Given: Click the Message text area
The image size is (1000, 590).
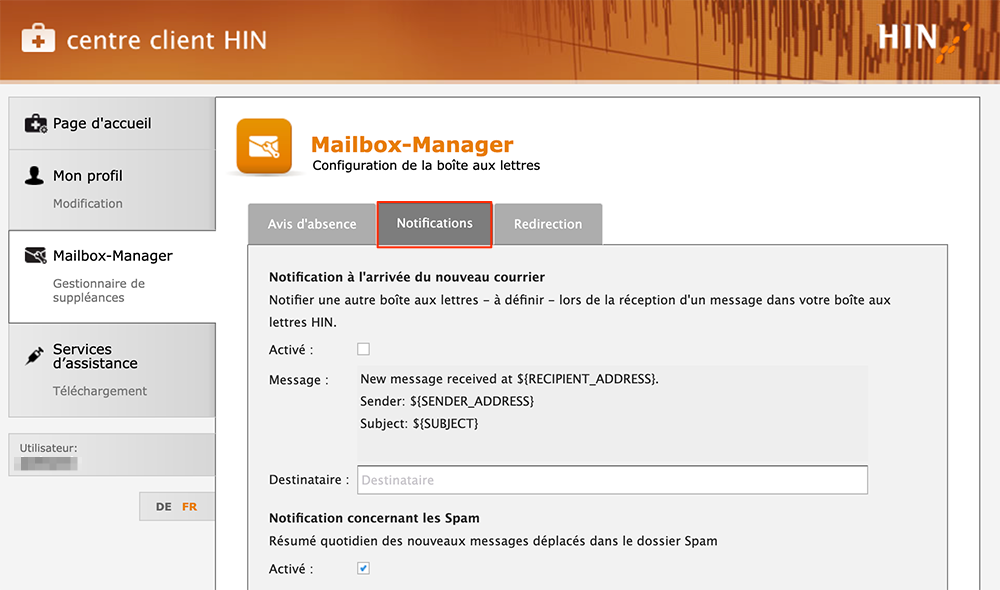Looking at the screenshot, I should pyautogui.click(x=612, y=415).
